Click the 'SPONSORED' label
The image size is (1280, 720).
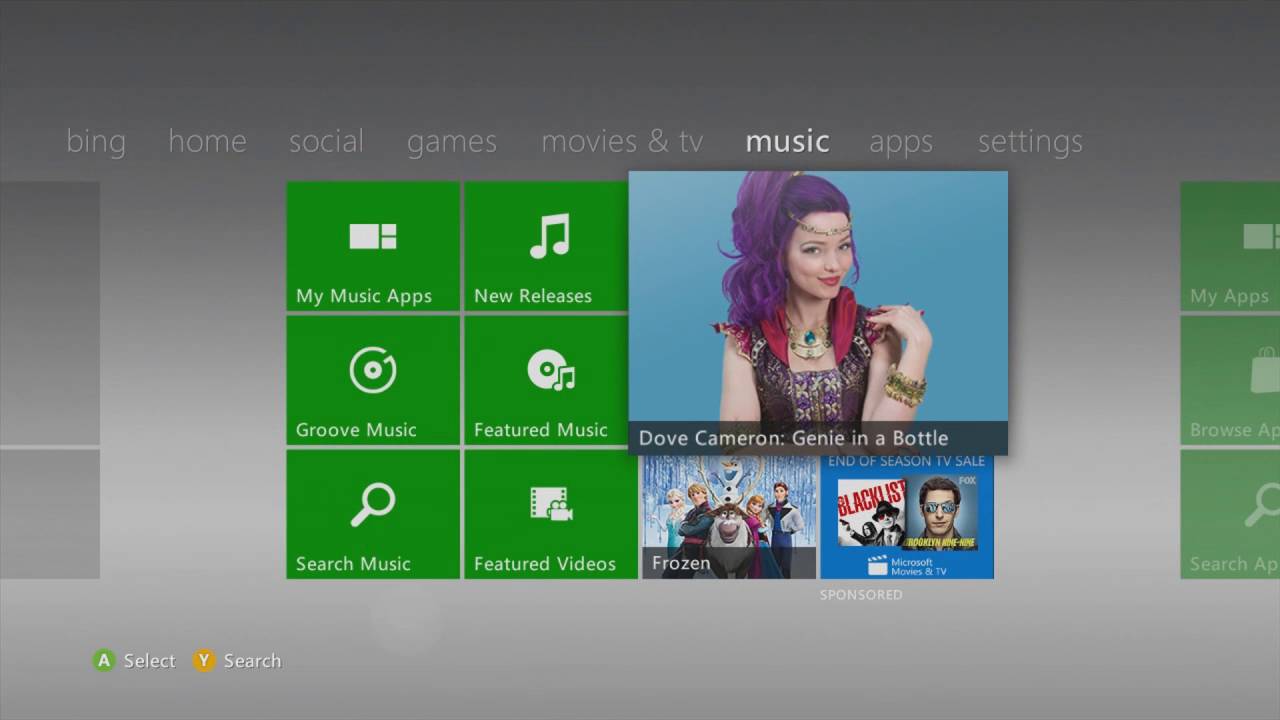[861, 595]
